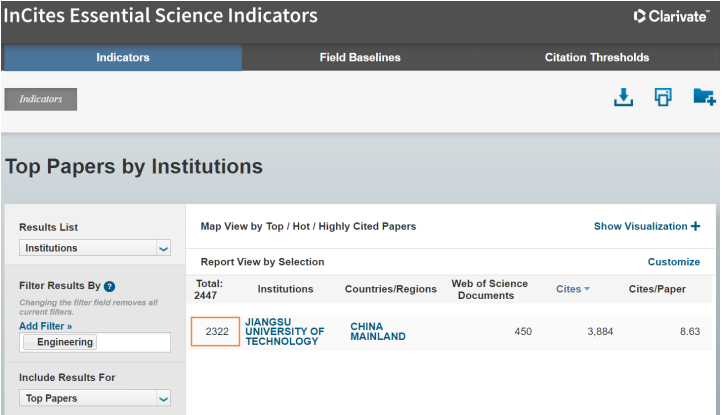Click the Total: 2447 count
Screen dimensions: 723x415
pos(208,290)
